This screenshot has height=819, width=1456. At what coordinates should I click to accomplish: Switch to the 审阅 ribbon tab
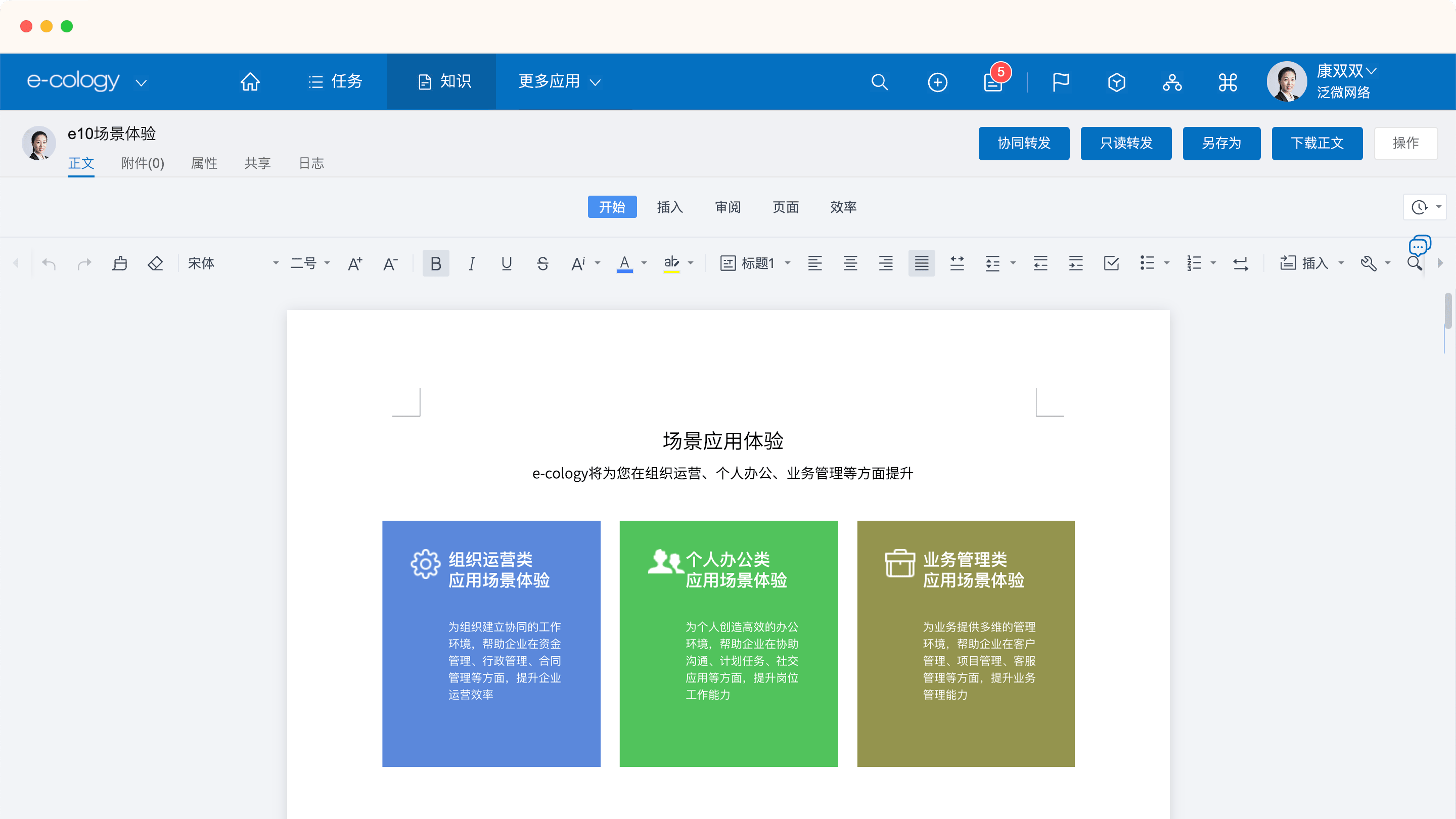pyautogui.click(x=727, y=207)
